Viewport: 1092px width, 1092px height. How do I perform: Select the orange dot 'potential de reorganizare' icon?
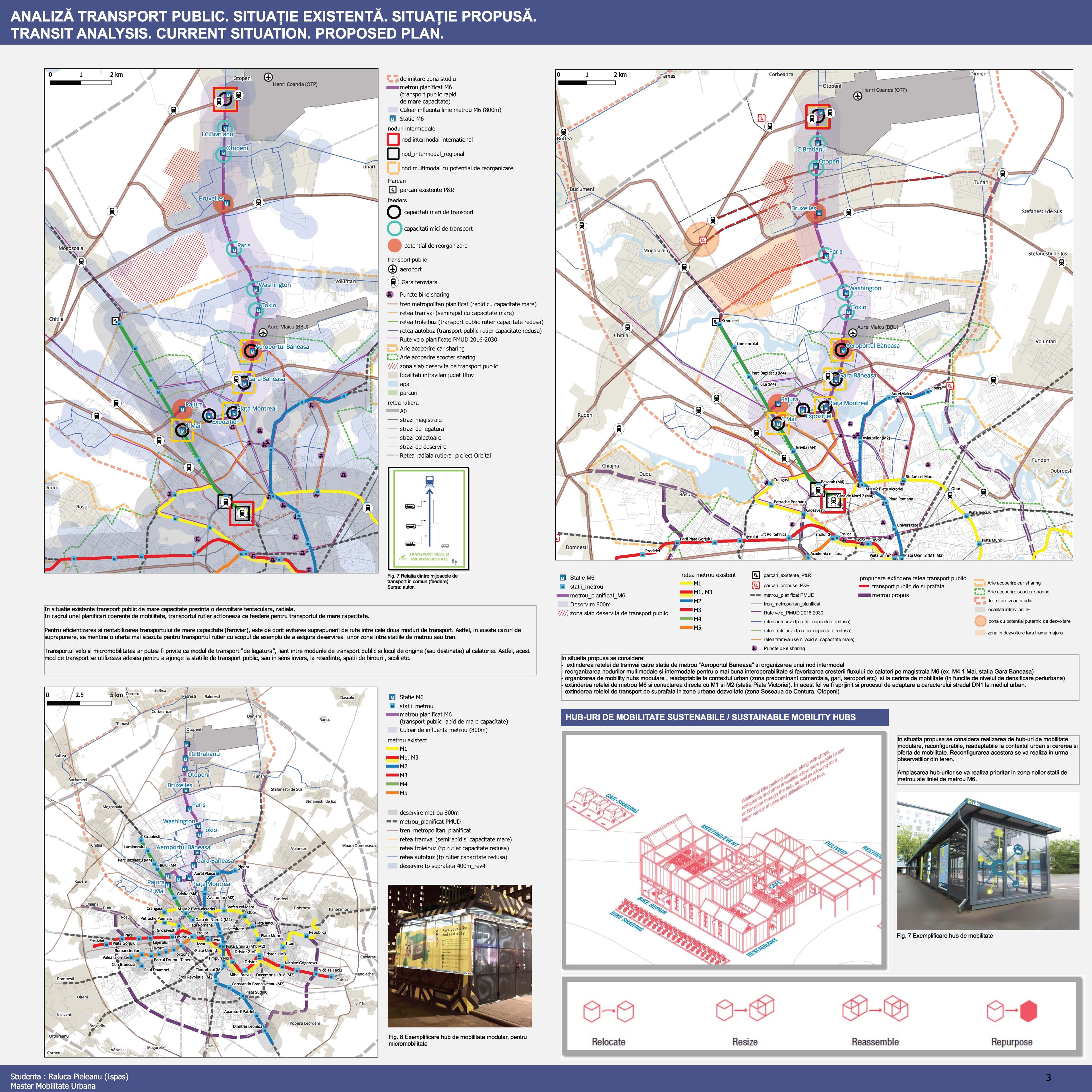(x=394, y=245)
